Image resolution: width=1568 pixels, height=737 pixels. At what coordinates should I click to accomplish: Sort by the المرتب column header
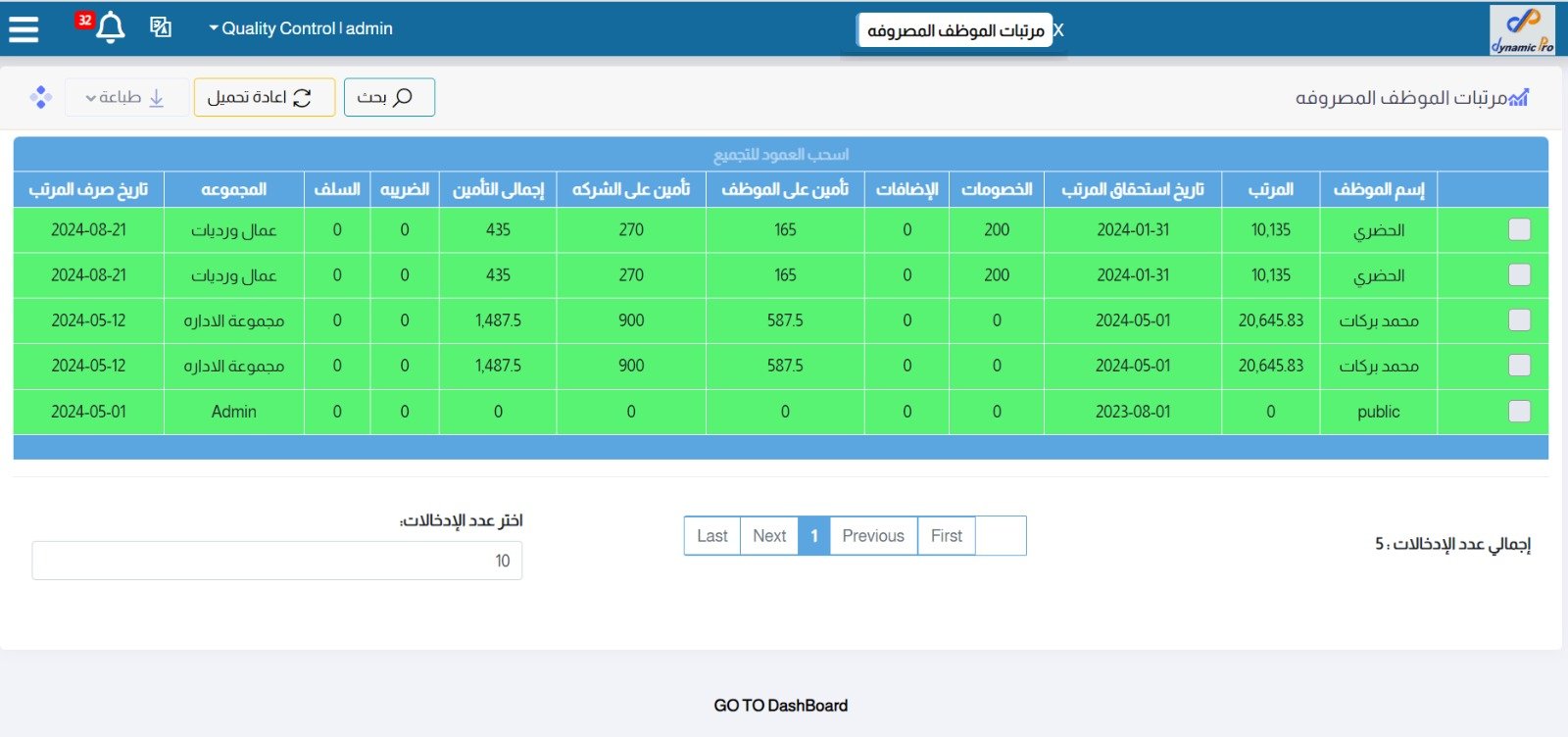coord(1270,189)
